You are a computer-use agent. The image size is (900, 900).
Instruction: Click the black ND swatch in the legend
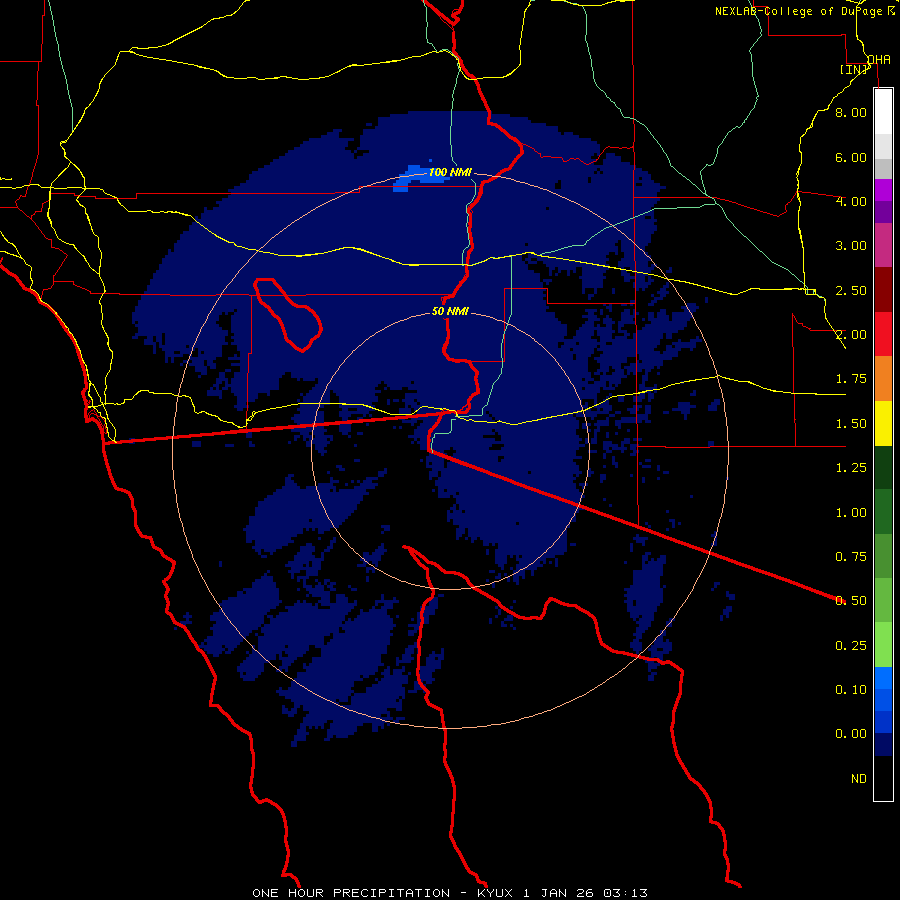[x=883, y=778]
